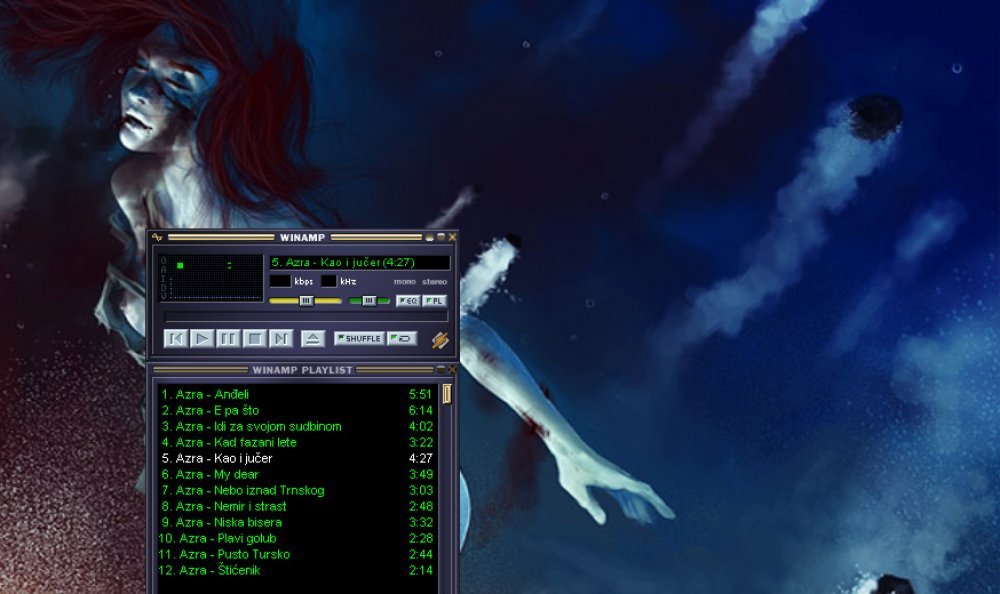Select track "1. Azra - Anđeli"

(x=297, y=394)
